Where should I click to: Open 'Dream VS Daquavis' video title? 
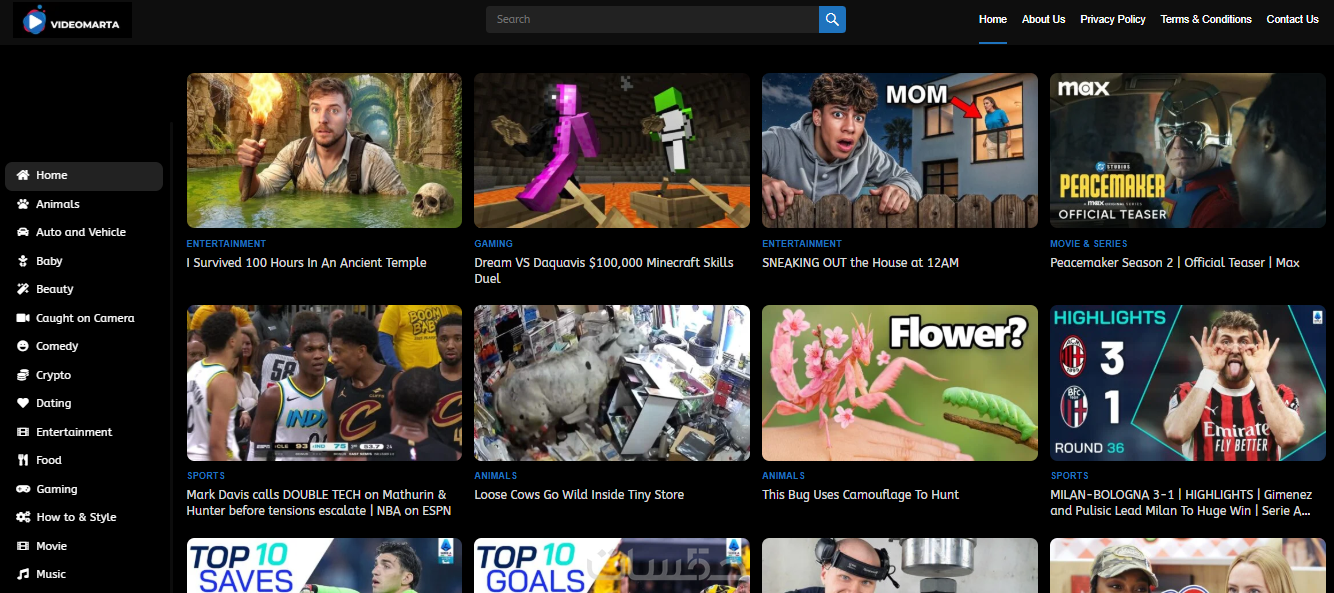pos(604,271)
